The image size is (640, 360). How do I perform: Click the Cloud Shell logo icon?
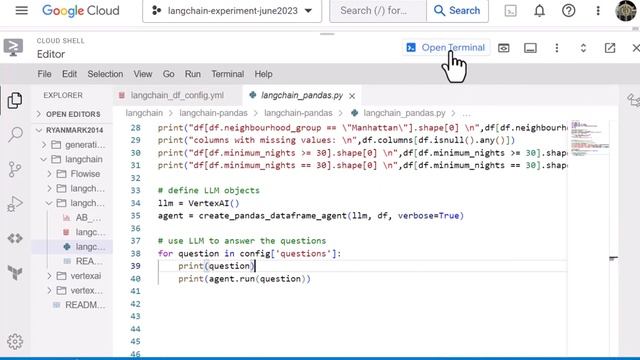pos(13,48)
